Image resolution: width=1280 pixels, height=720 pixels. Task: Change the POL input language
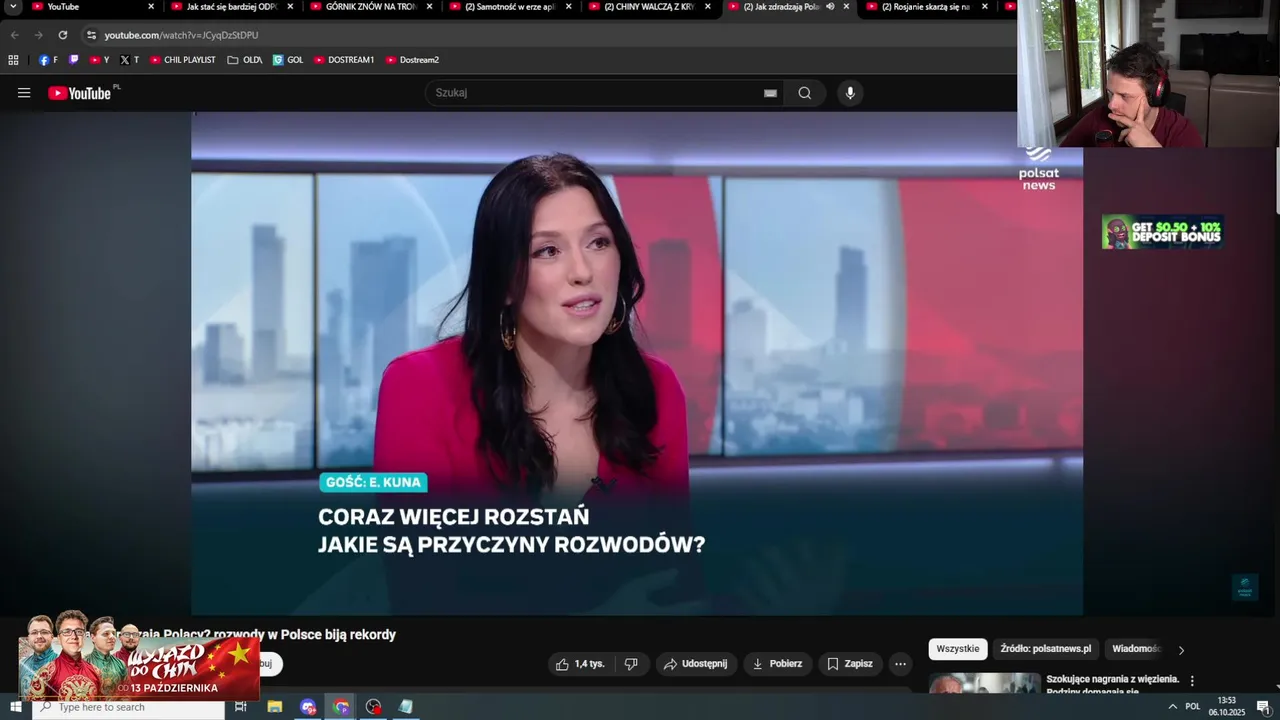tap(1193, 707)
